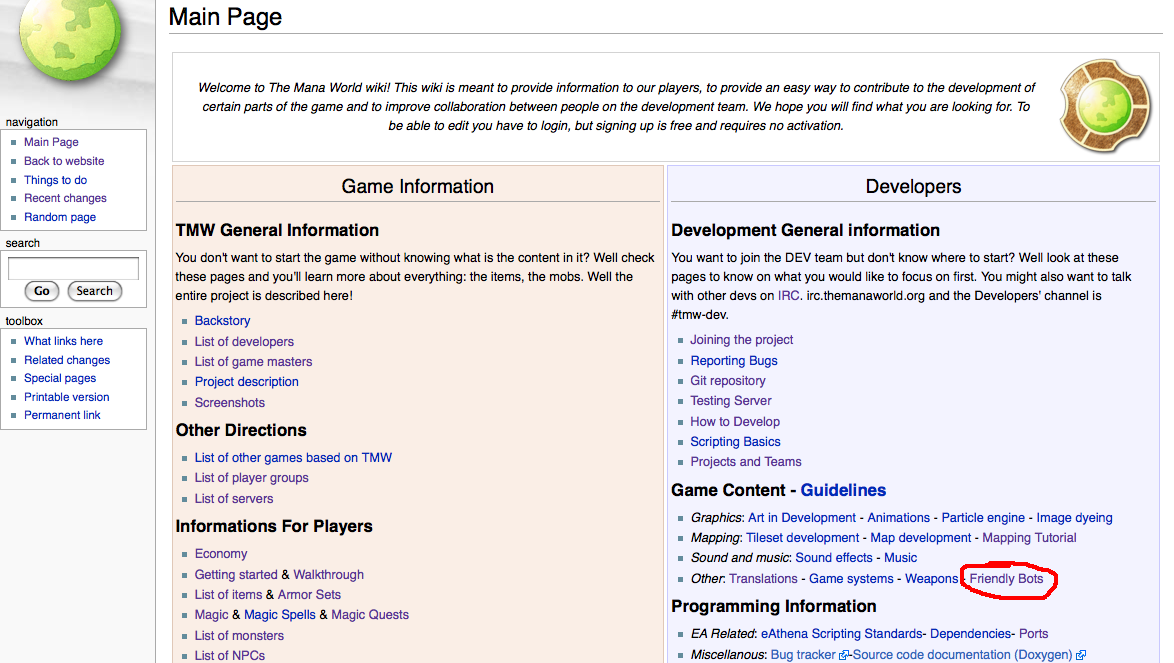The width and height of the screenshot is (1174, 663).
Task: Click the Go button
Action: pos(42,291)
